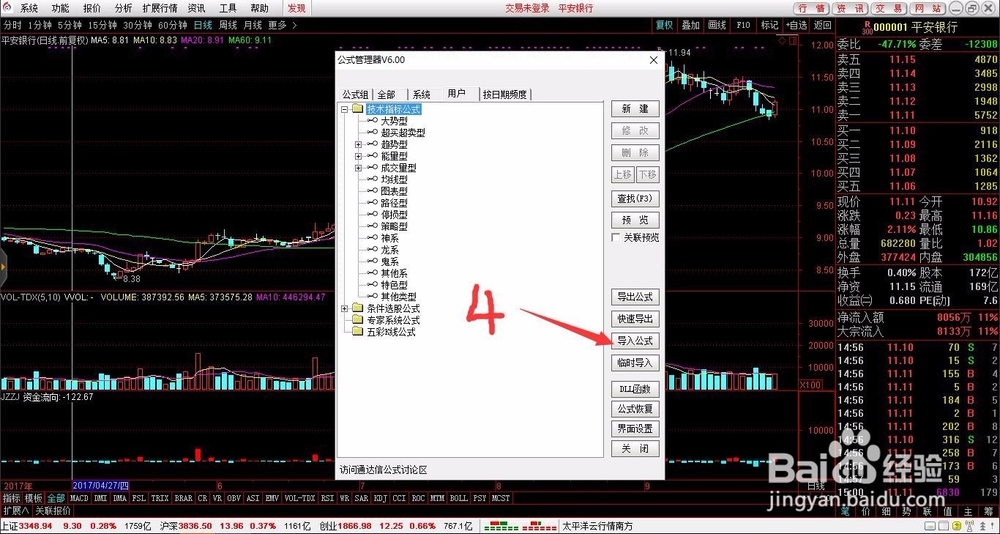Expand the 能量型 tree node

coord(358,156)
